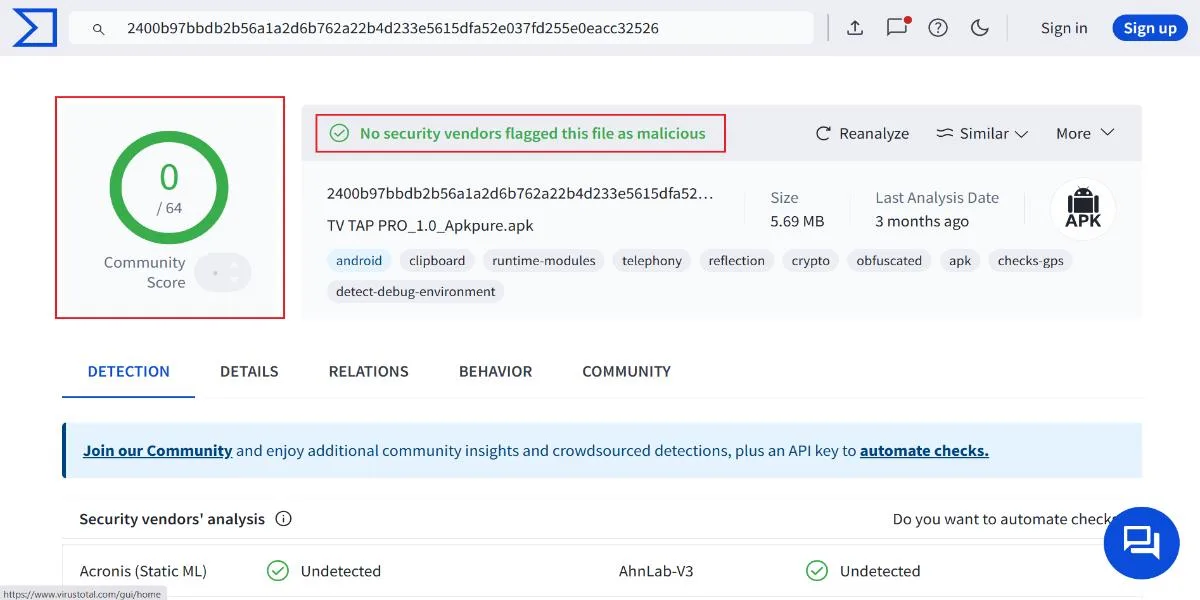
Task: Select the crypto tag
Action: [811, 261]
